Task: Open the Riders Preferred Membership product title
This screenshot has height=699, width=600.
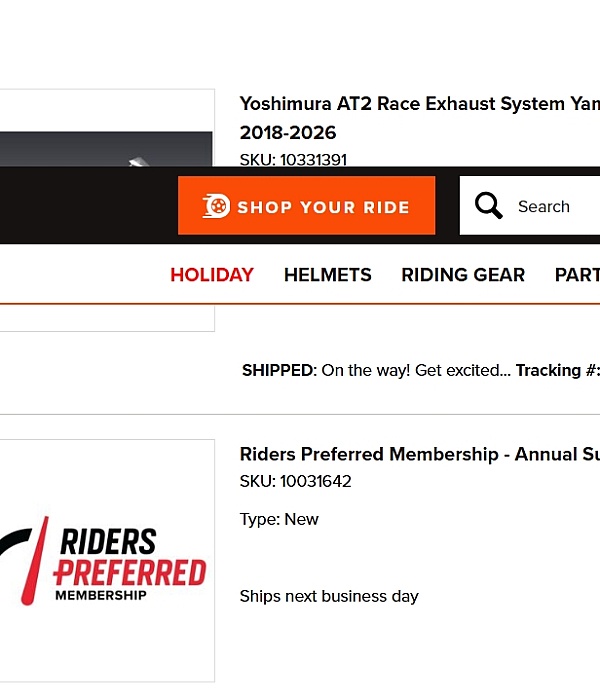Action: click(419, 454)
